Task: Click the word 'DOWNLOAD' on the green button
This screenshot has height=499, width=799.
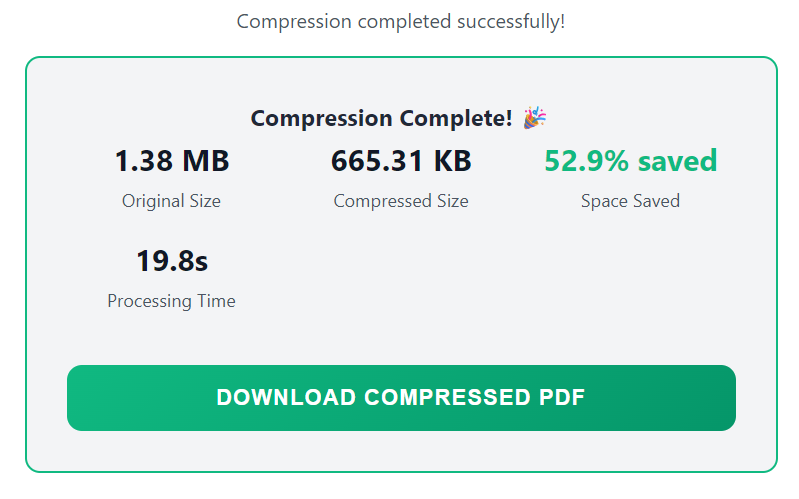Action: [x=285, y=397]
